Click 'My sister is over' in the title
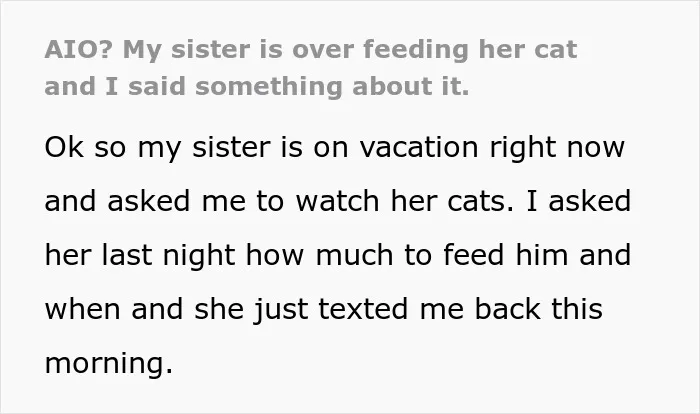 coord(238,50)
